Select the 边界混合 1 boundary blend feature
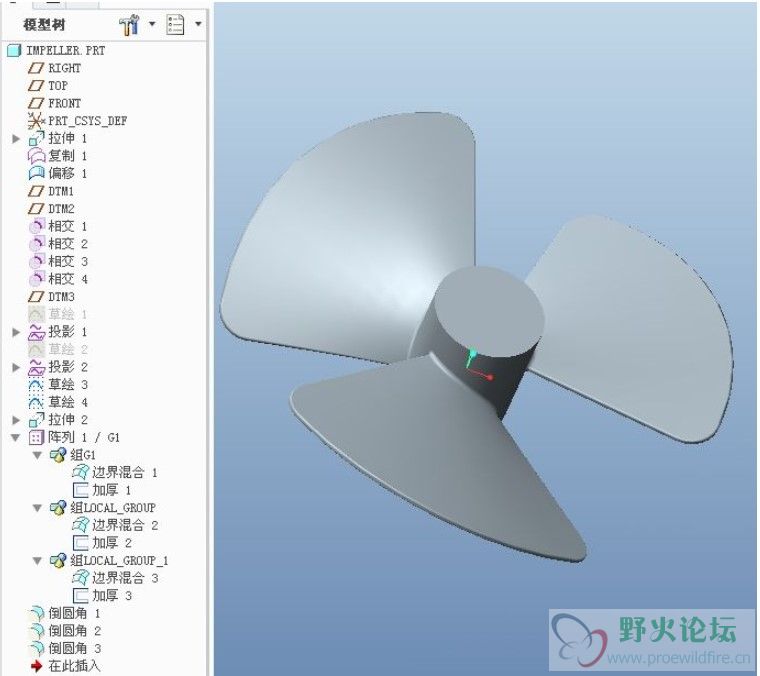 (114, 472)
